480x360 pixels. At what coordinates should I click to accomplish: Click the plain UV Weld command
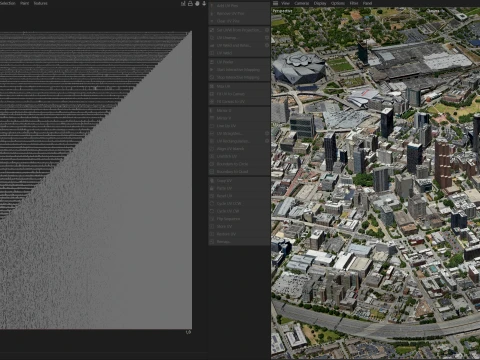click(239, 53)
